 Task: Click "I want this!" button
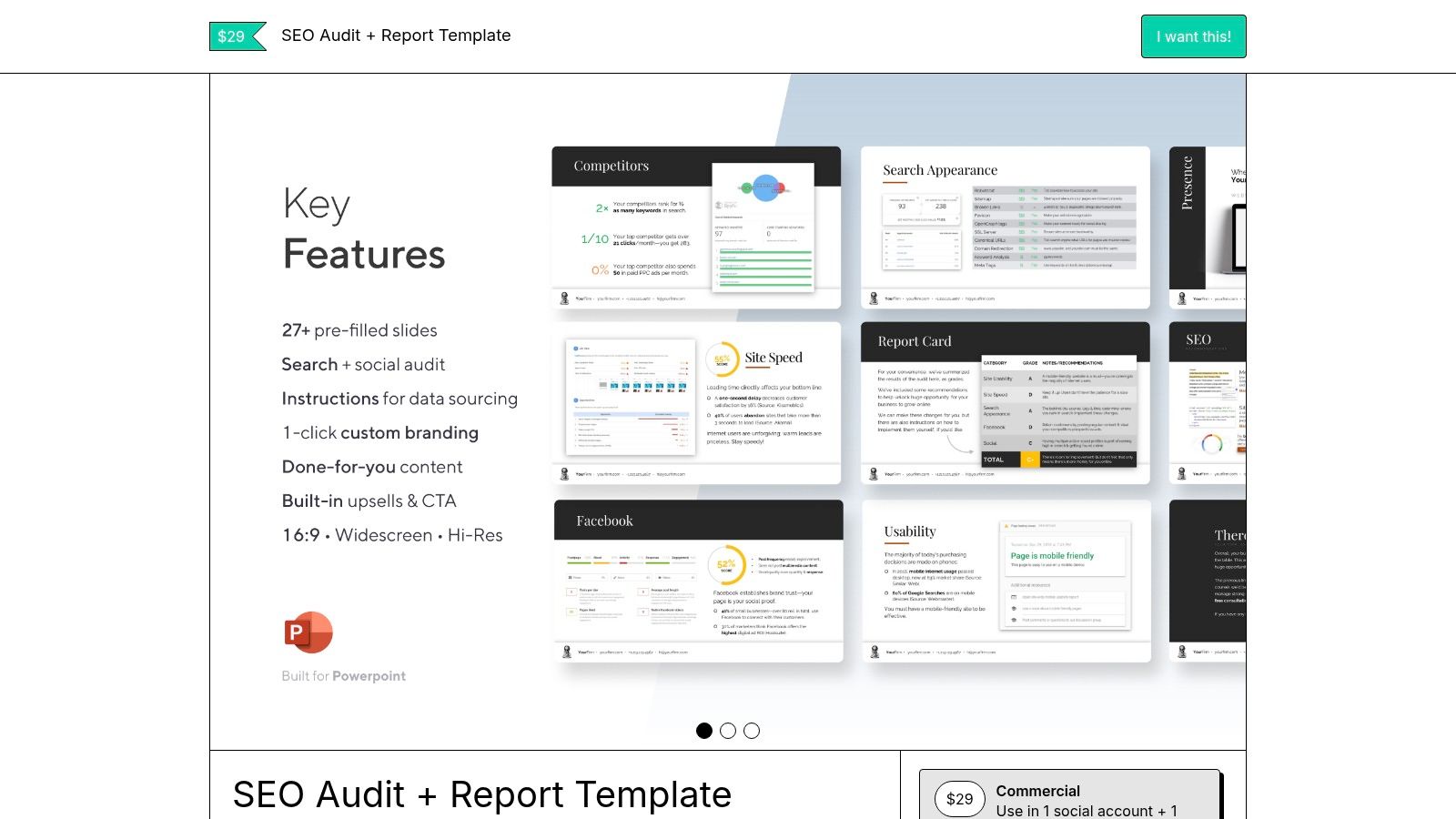coord(1193,36)
